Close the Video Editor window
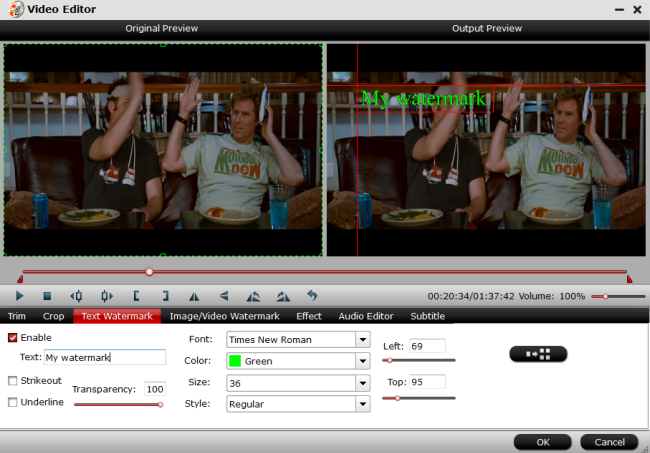Viewport: 650px width, 453px height. 638,10
